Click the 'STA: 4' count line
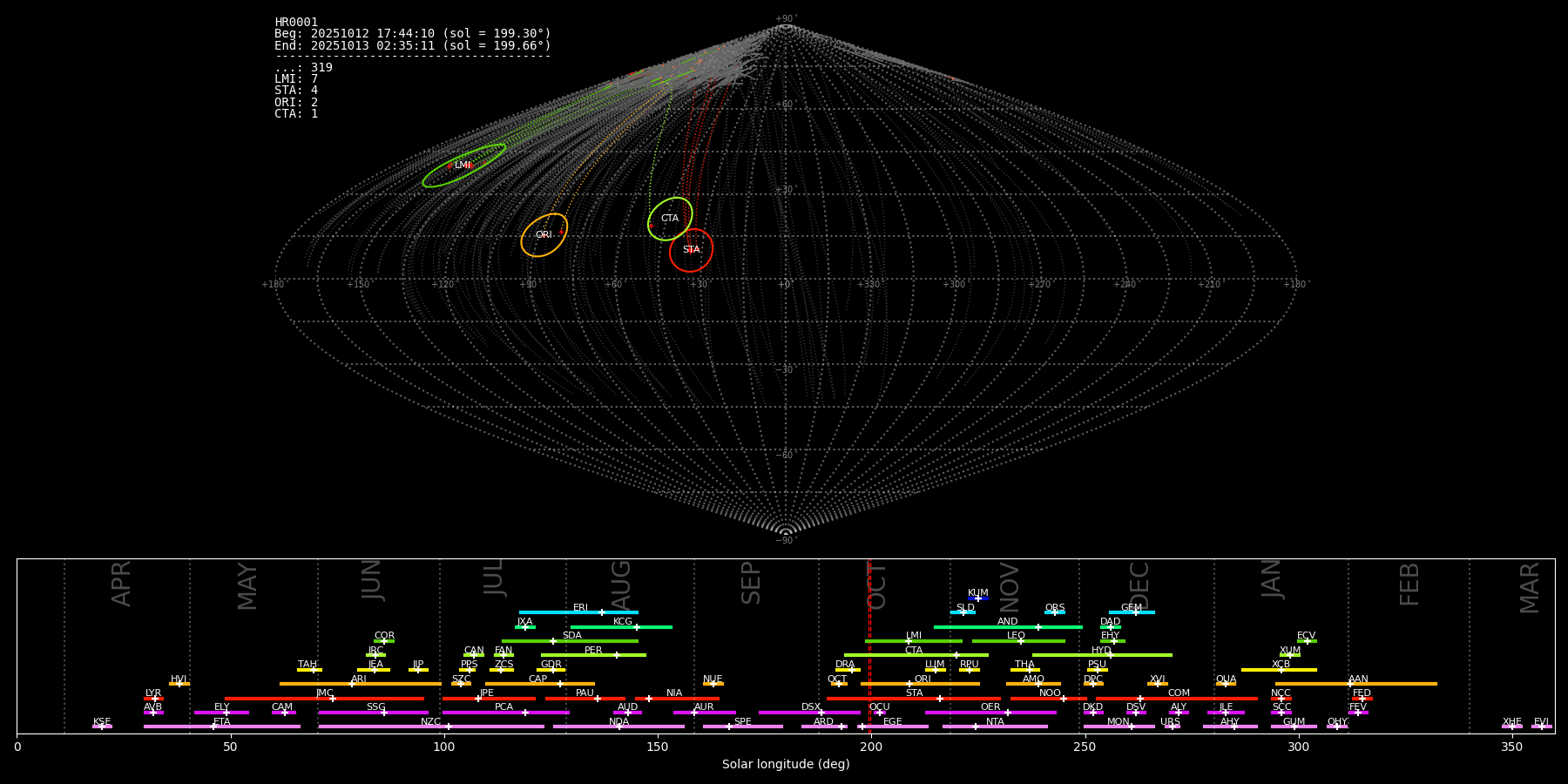 pyautogui.click(x=296, y=91)
